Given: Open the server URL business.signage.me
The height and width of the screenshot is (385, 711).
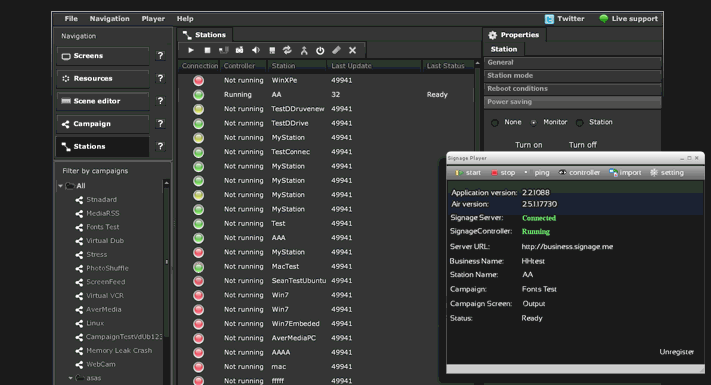Looking at the screenshot, I should click(x=567, y=247).
